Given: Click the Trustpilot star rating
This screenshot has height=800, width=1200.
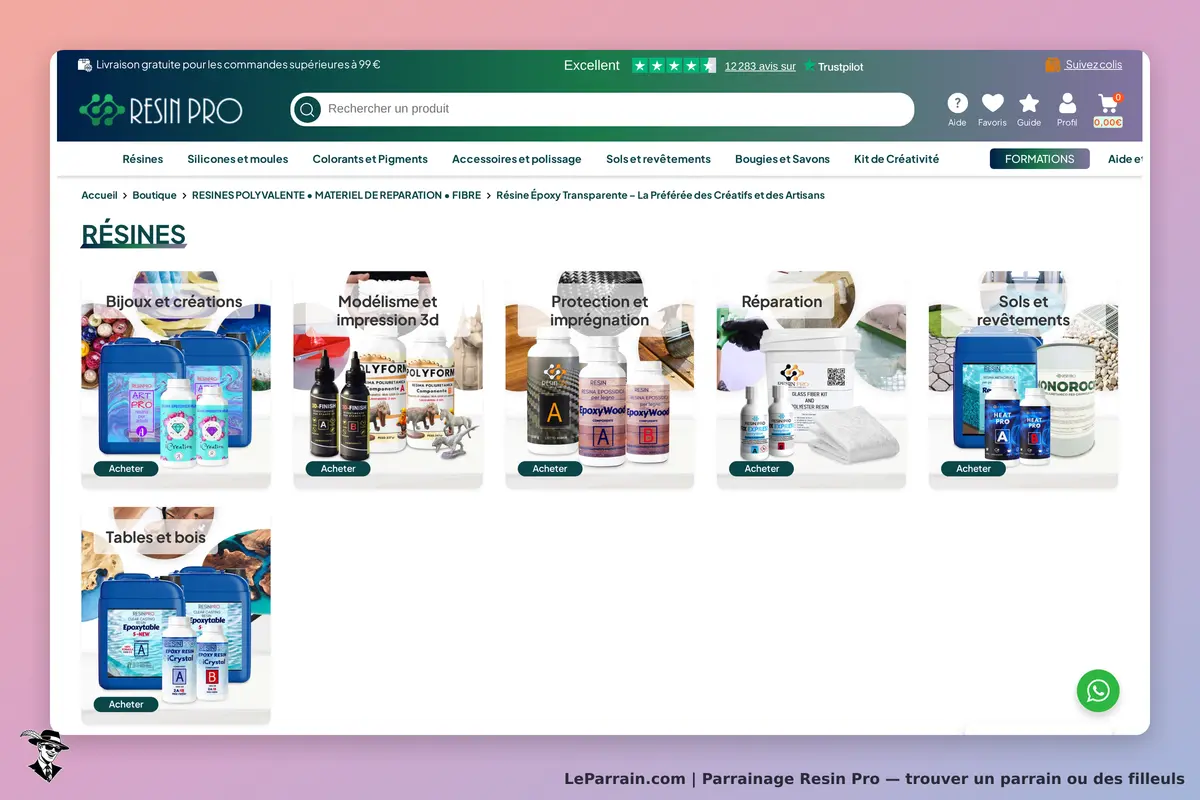Looking at the screenshot, I should pyautogui.click(x=674, y=66).
